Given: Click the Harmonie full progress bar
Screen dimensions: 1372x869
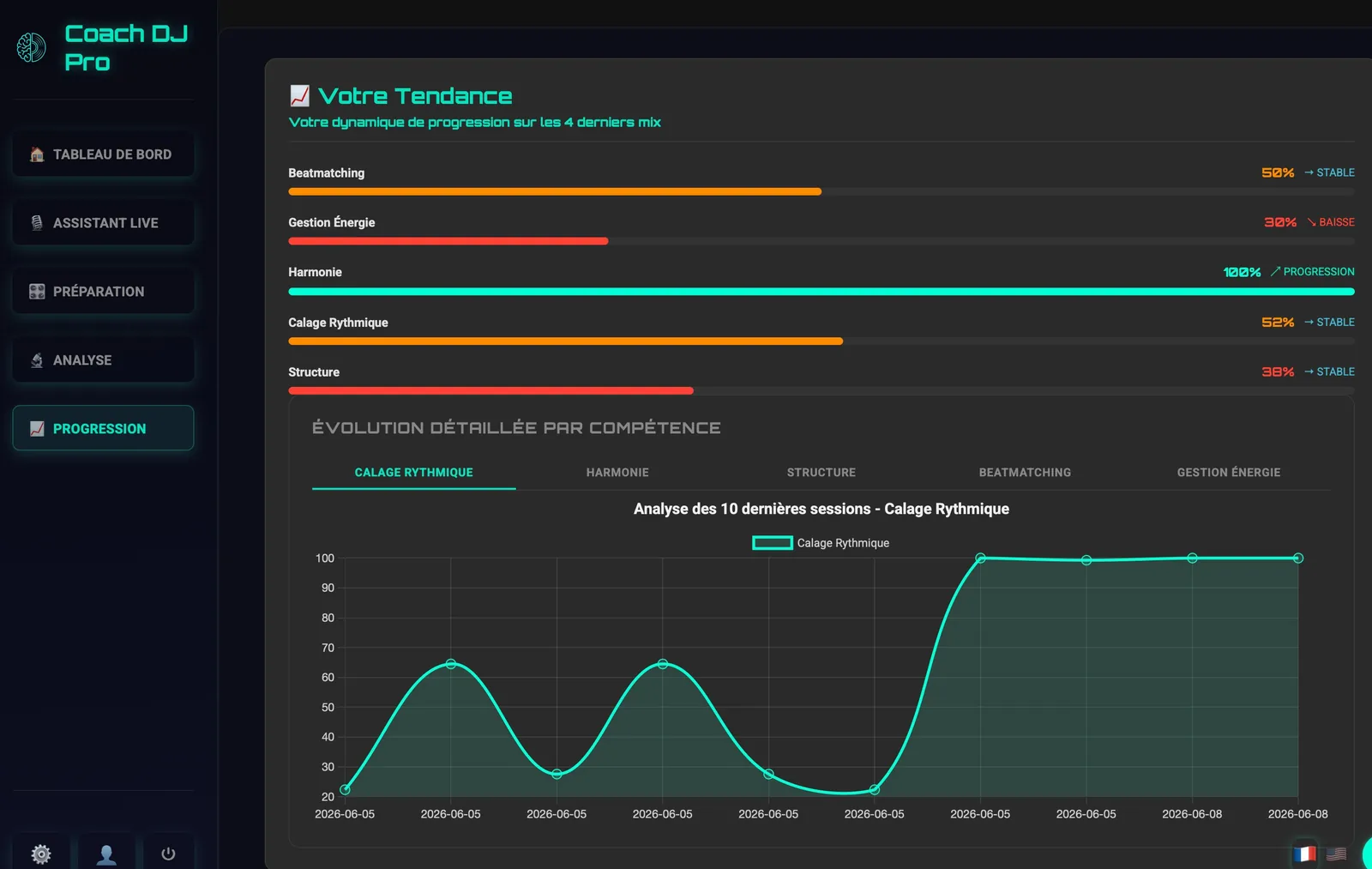Looking at the screenshot, I should click(821, 292).
